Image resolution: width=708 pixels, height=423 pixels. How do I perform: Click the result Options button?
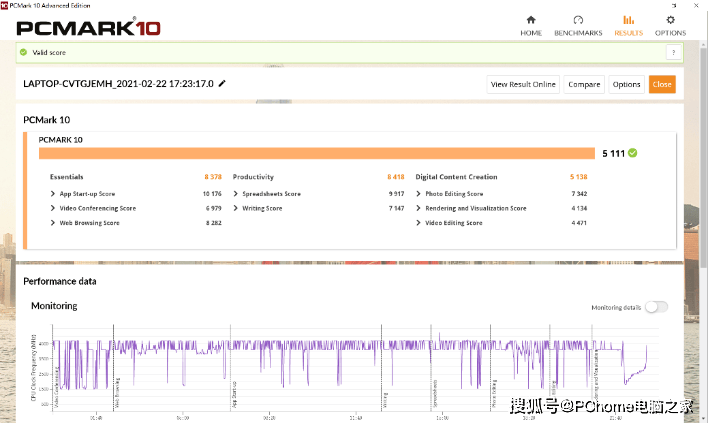(x=626, y=84)
